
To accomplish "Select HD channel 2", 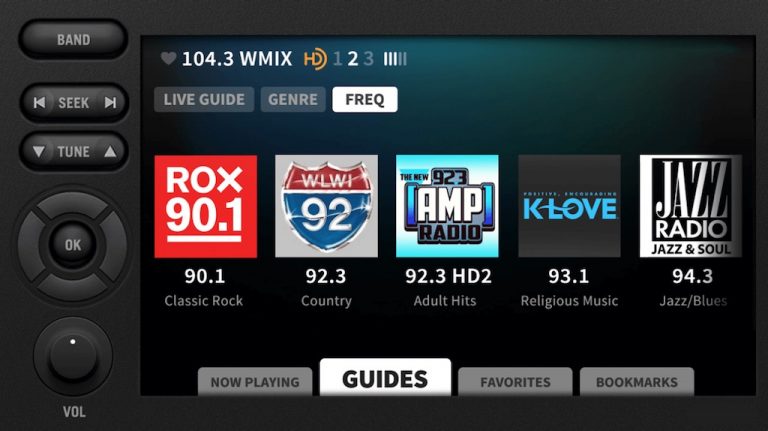I will [x=353, y=59].
